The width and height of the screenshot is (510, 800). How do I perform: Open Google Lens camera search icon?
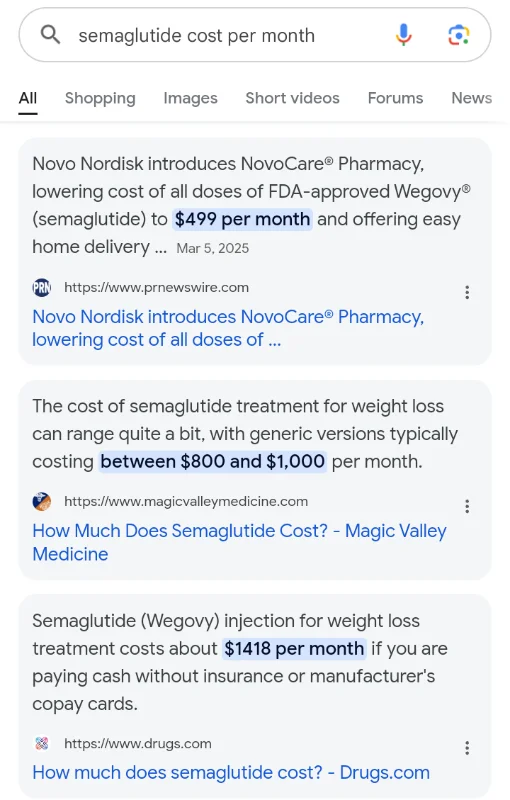[458, 35]
